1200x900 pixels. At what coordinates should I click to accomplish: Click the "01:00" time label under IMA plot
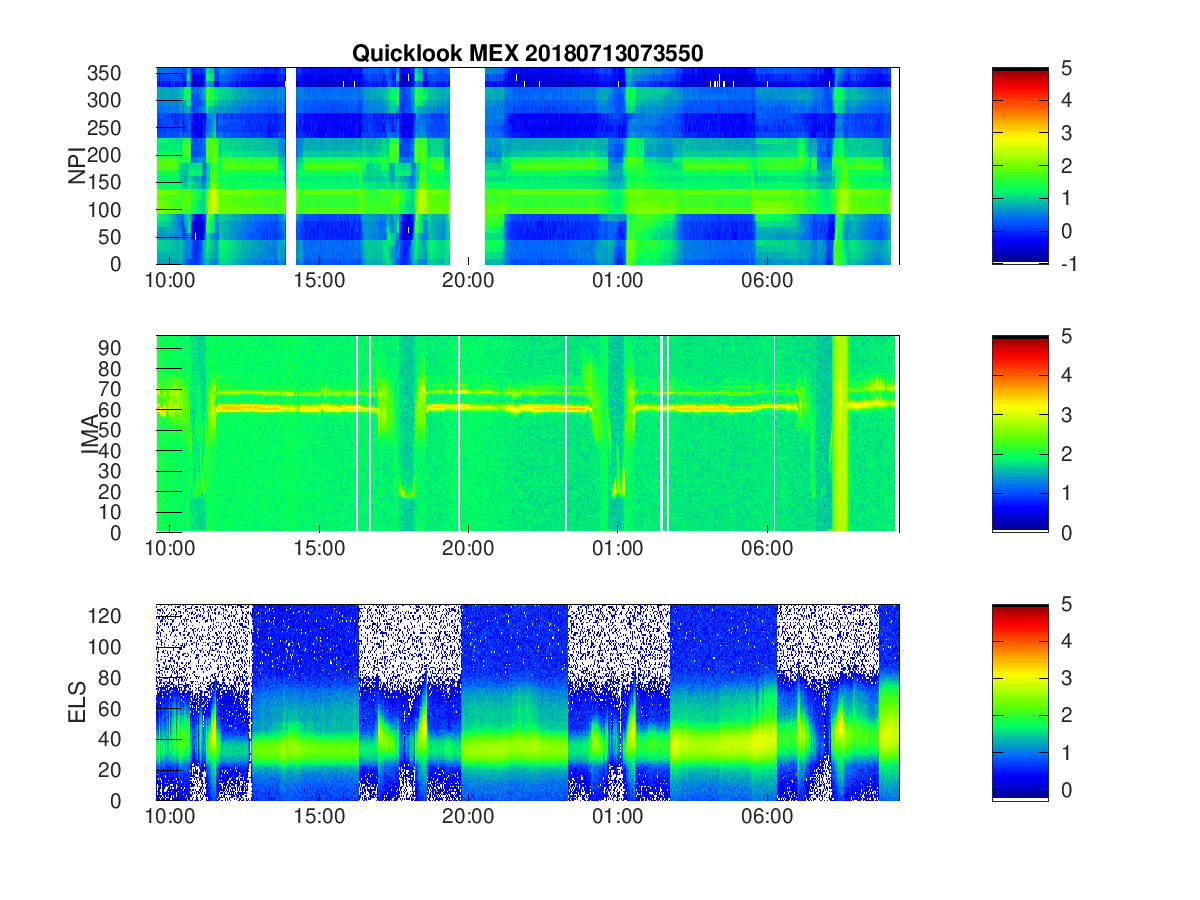coord(618,549)
